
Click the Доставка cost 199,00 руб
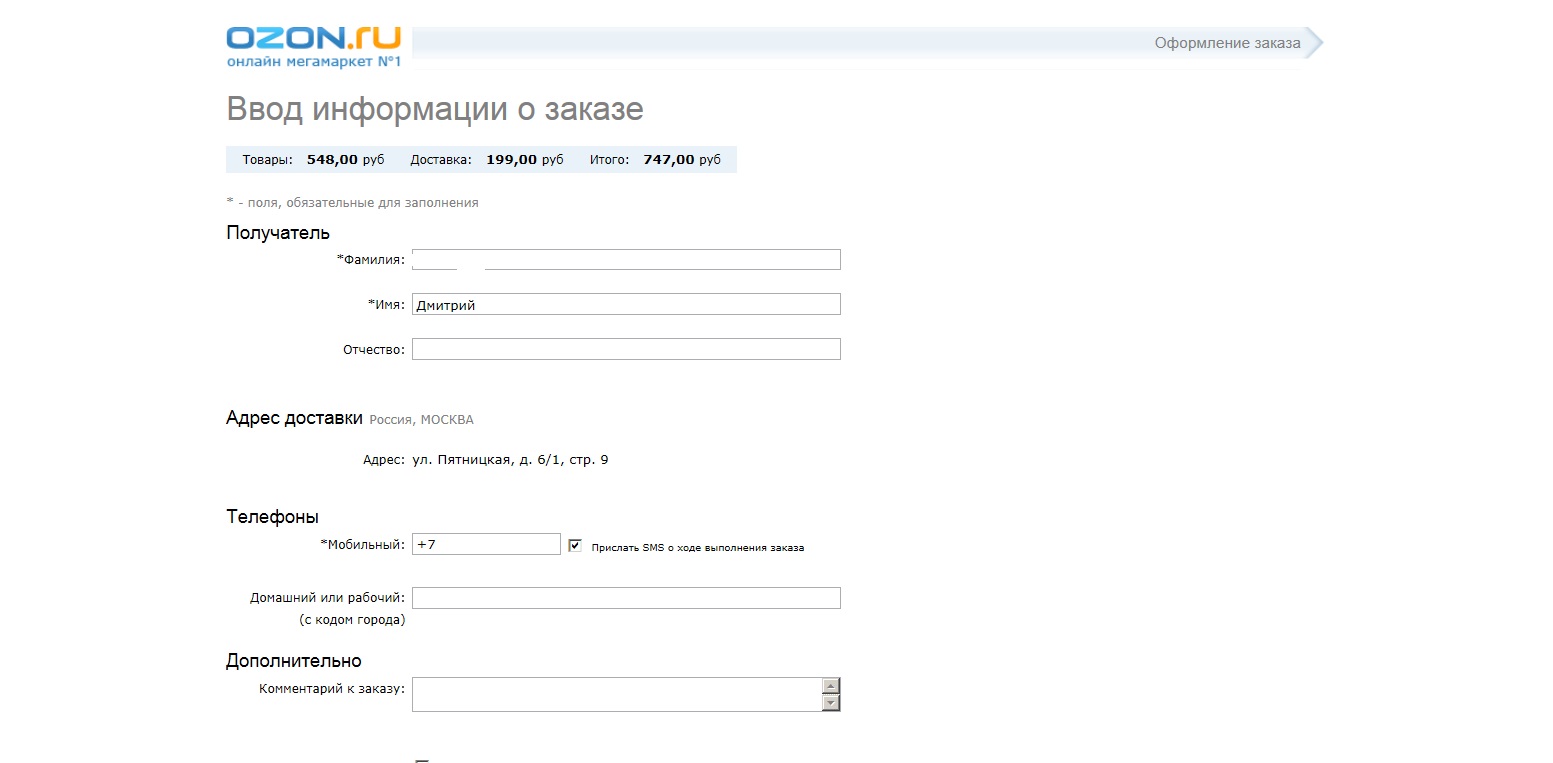pos(524,160)
